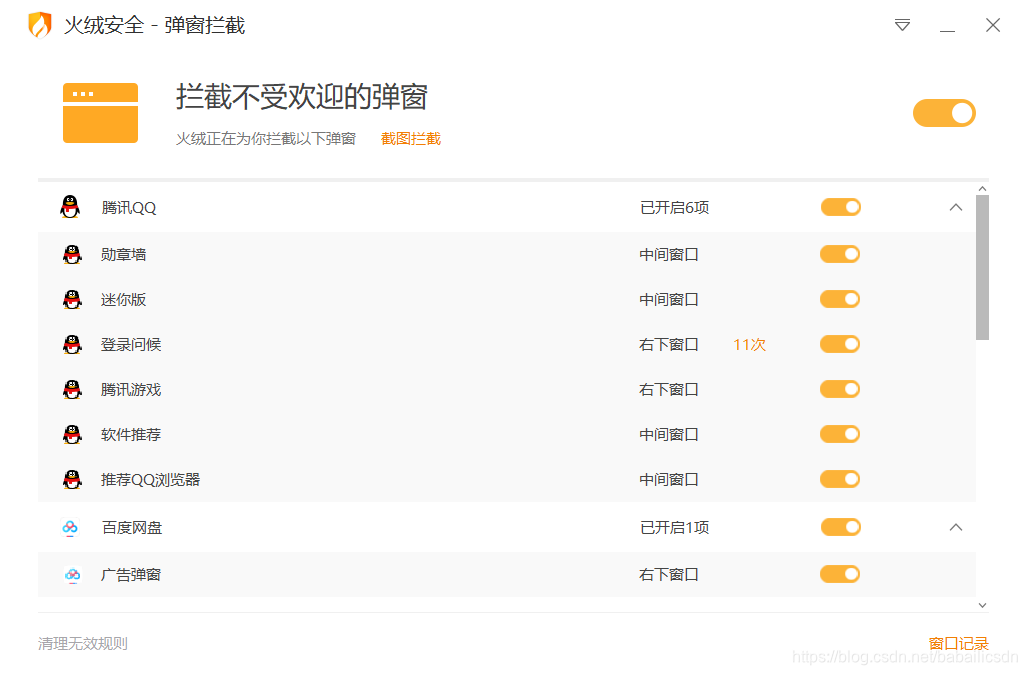This screenshot has width=1027, height=675.
Task: Open the 截图拦截 link
Action: [x=411, y=139]
